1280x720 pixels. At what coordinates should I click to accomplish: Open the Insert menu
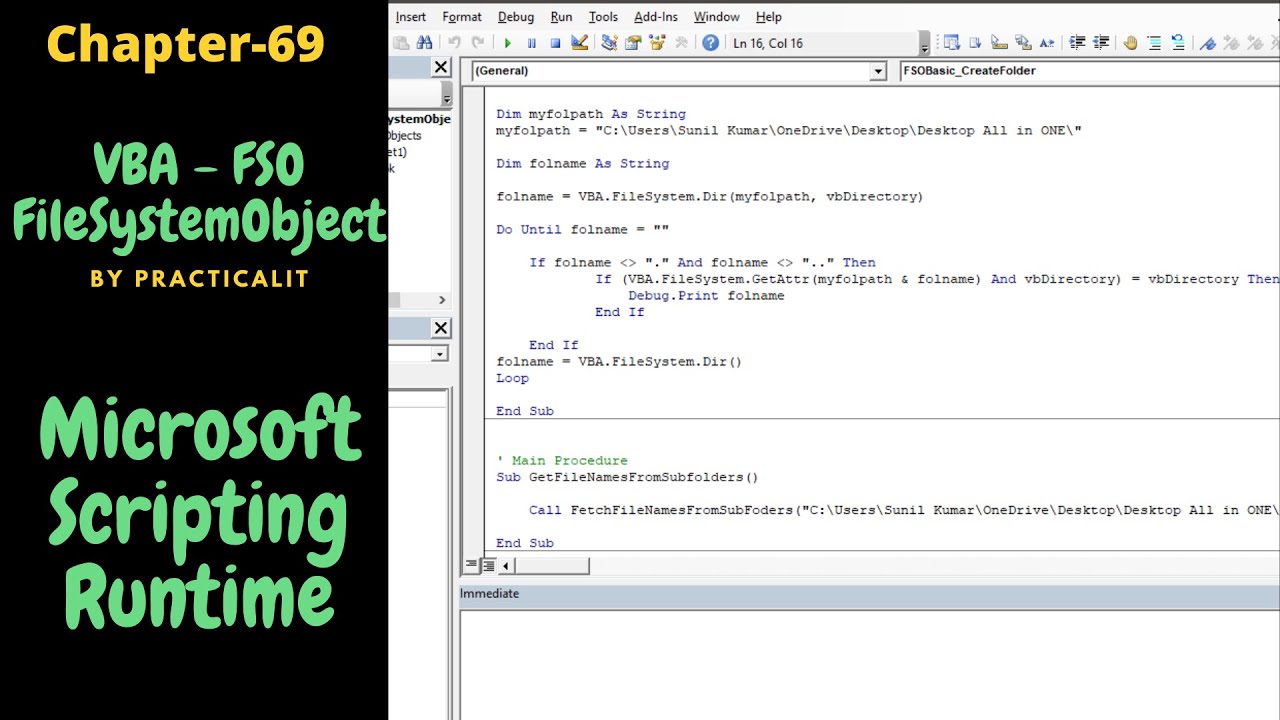411,17
